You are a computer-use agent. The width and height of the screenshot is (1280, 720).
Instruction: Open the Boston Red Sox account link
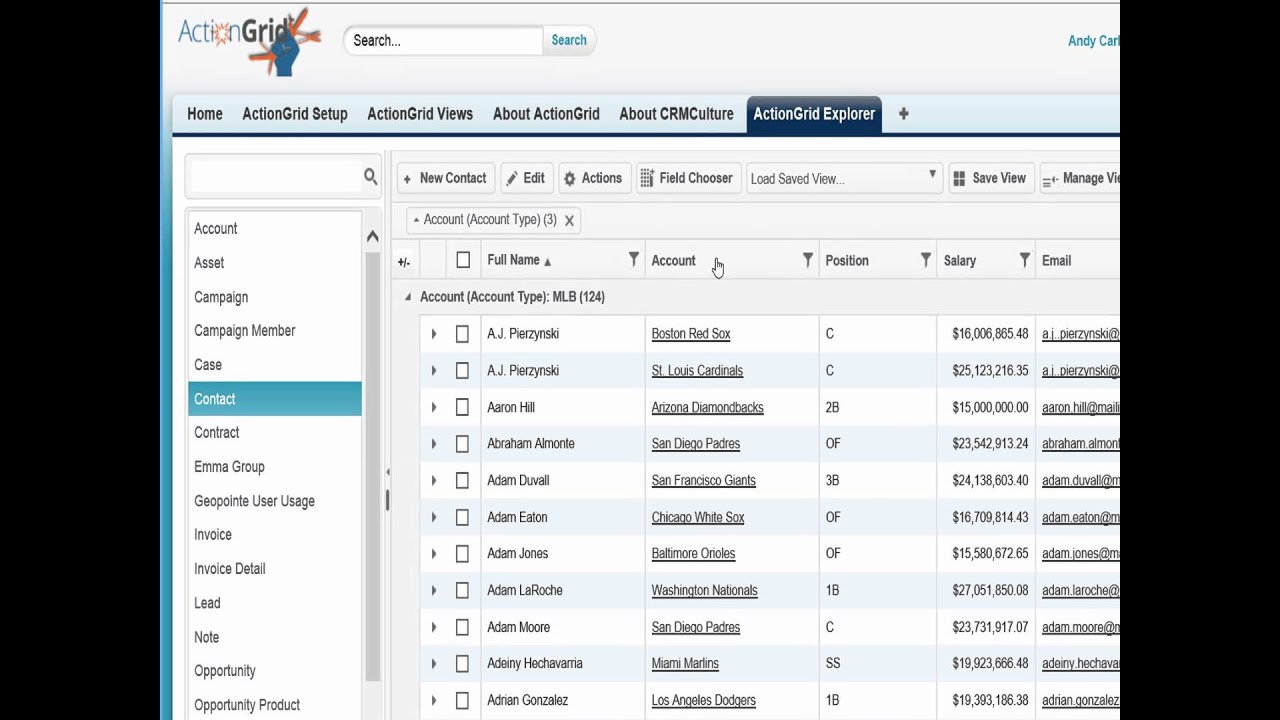pyautogui.click(x=691, y=334)
